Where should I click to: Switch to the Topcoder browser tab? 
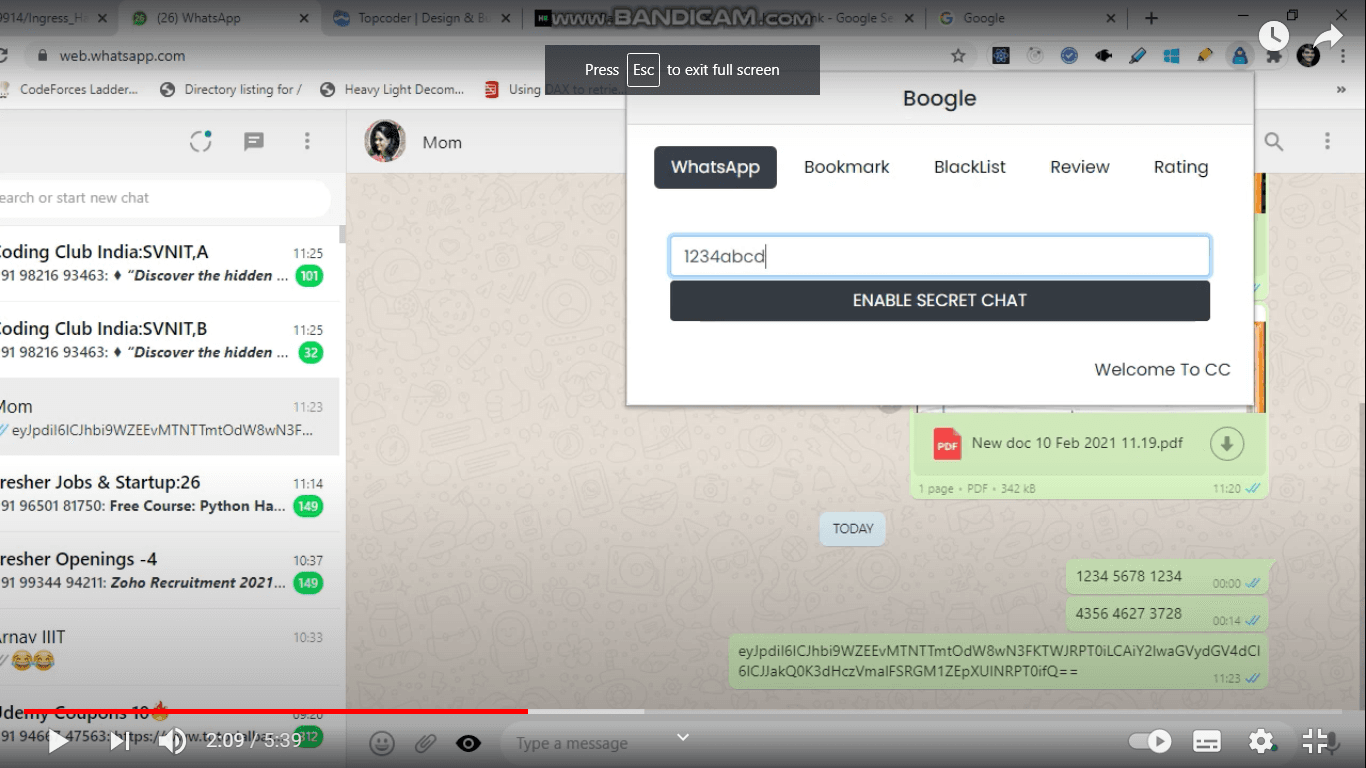(422, 18)
